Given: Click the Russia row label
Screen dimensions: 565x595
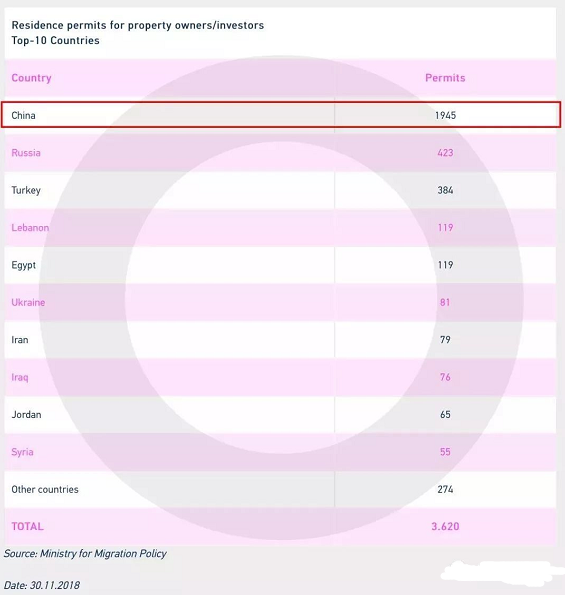Looking at the screenshot, I should 26,153.
